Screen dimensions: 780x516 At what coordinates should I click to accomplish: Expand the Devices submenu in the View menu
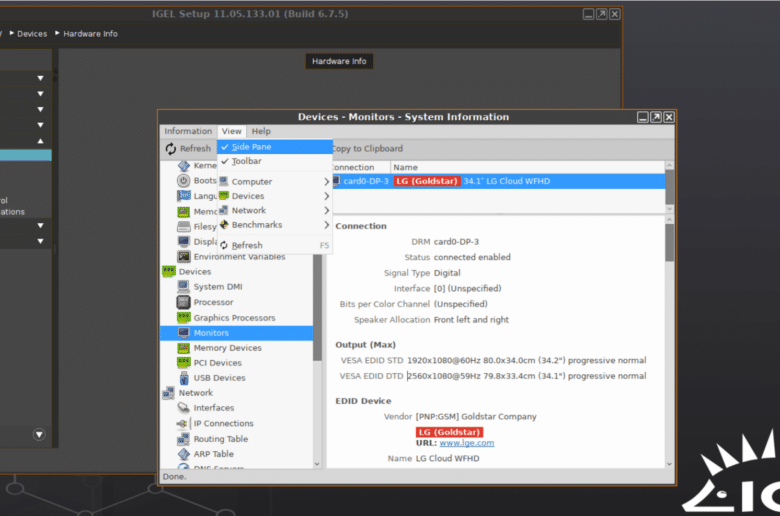point(326,196)
